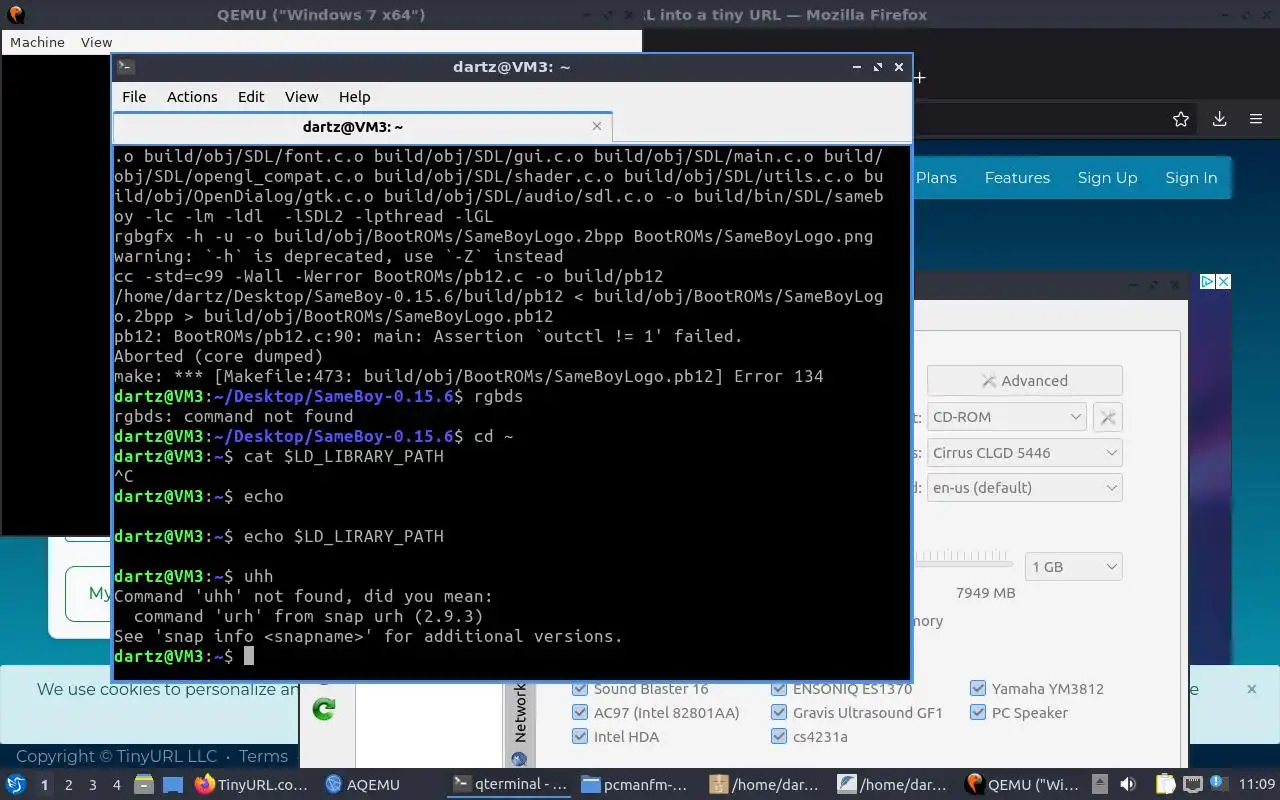Toggle Yamaha YM3812 checkbox
The image size is (1280, 800).
978,689
